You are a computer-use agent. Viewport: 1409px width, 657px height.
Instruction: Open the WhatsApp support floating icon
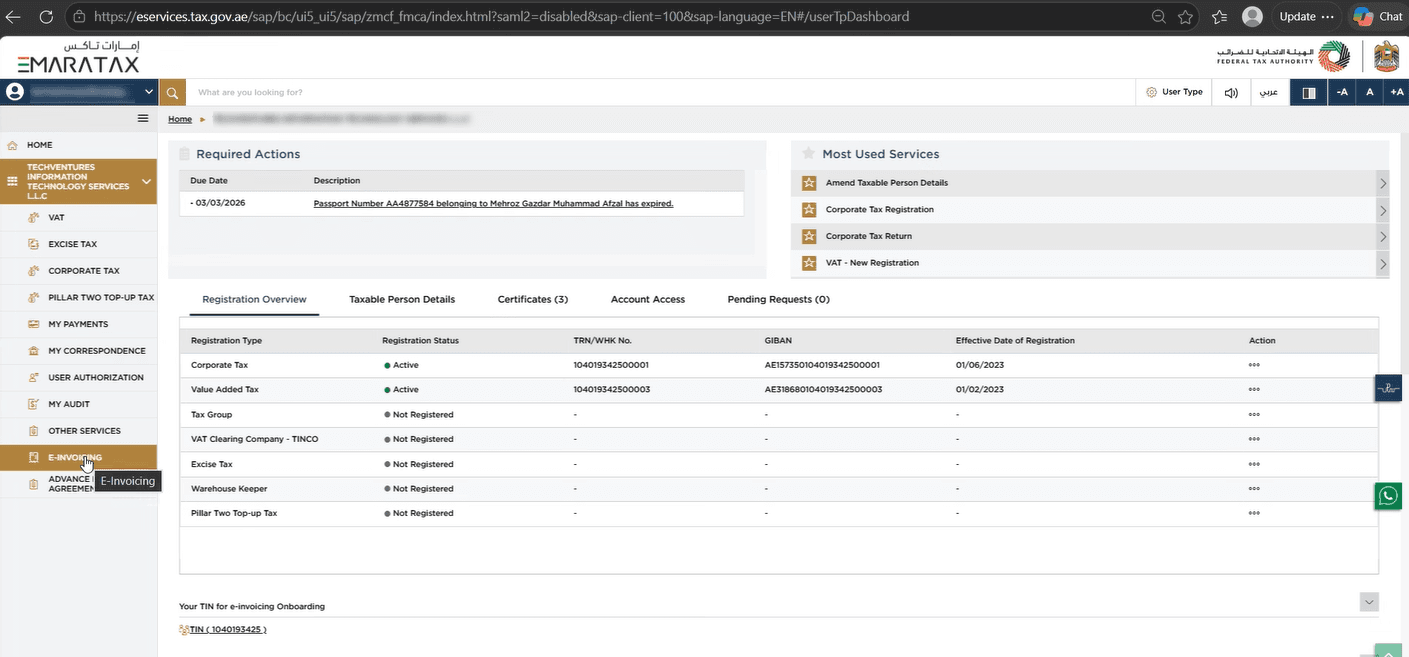[x=1388, y=495]
